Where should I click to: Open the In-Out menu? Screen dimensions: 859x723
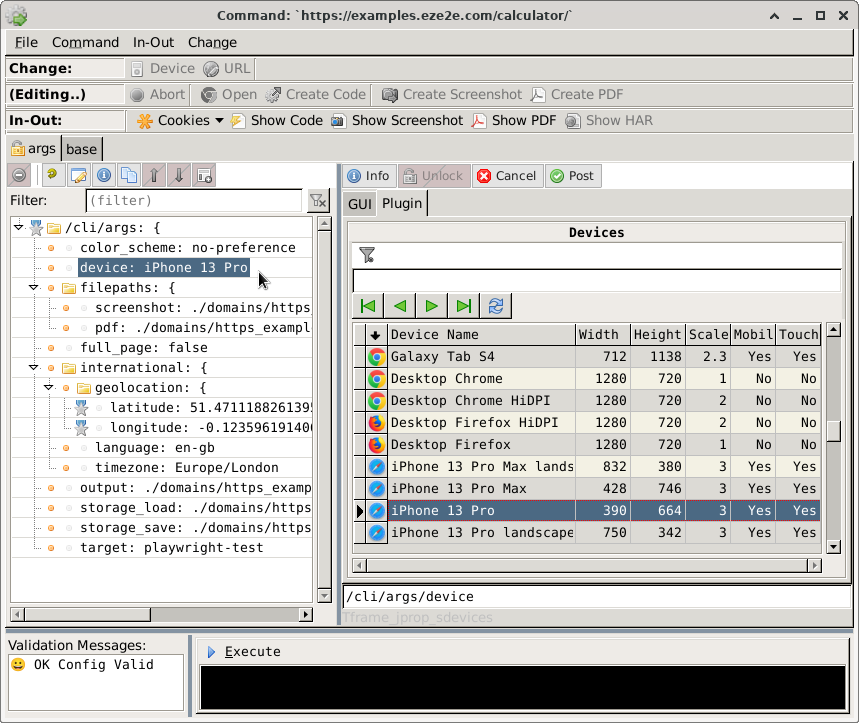[x=153, y=42]
